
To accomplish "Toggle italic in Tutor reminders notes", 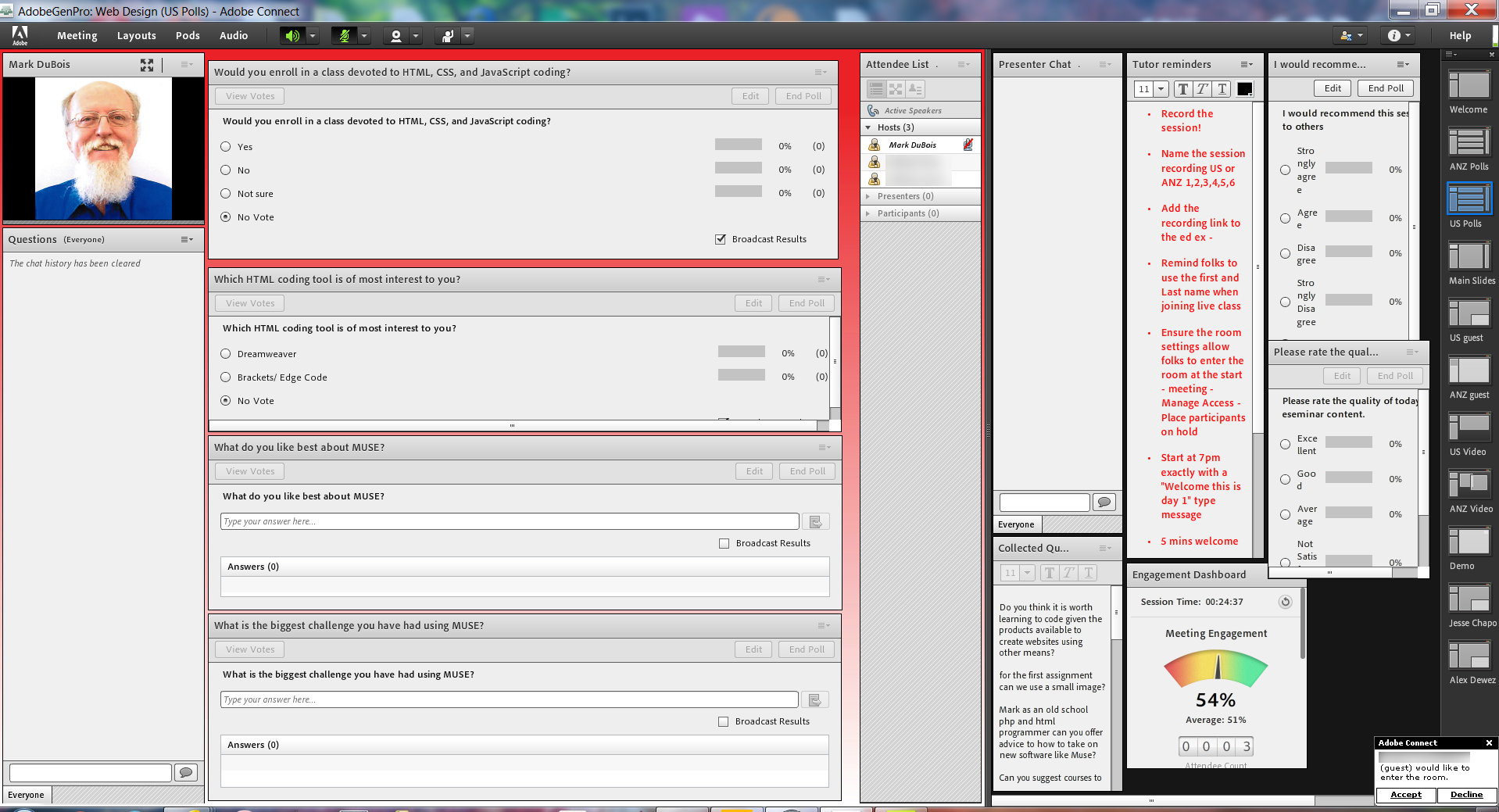I will pos(1202,89).
